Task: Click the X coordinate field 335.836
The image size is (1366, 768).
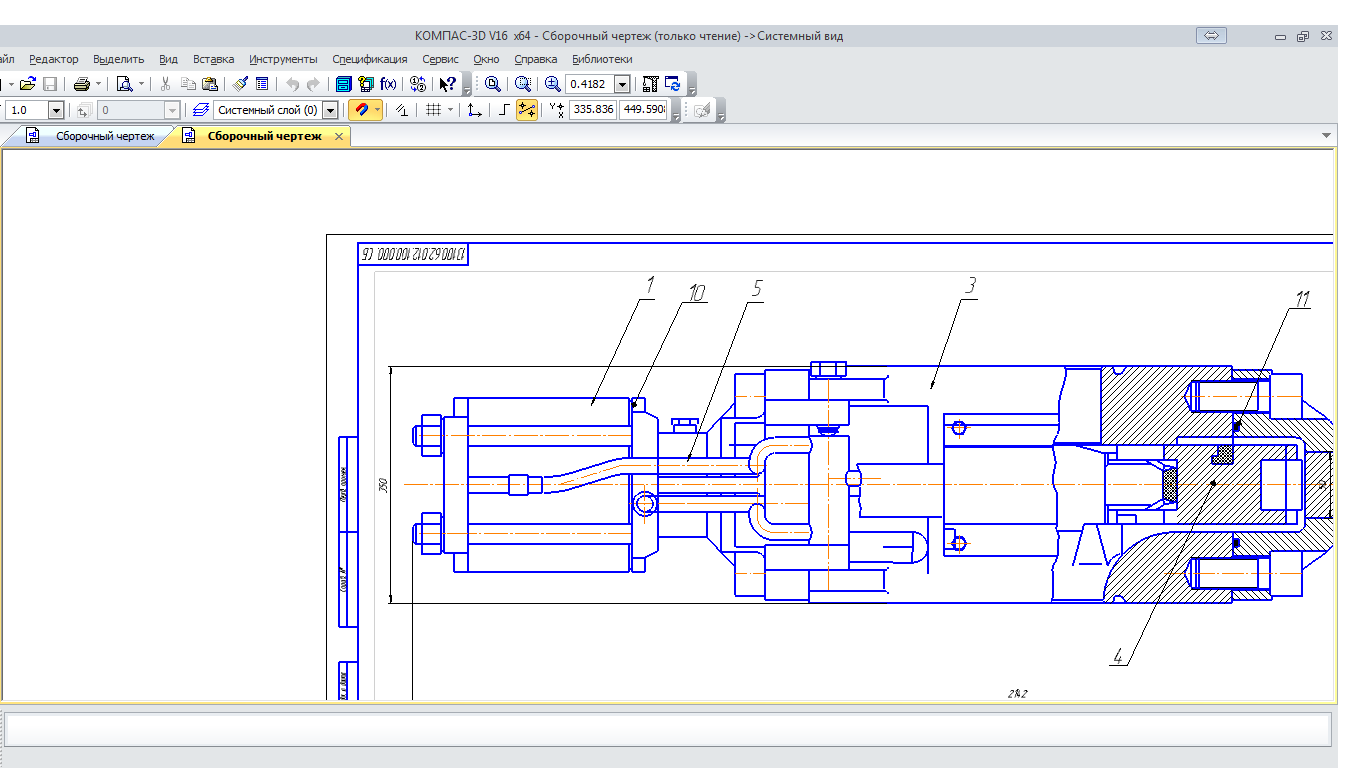Action: (592, 110)
